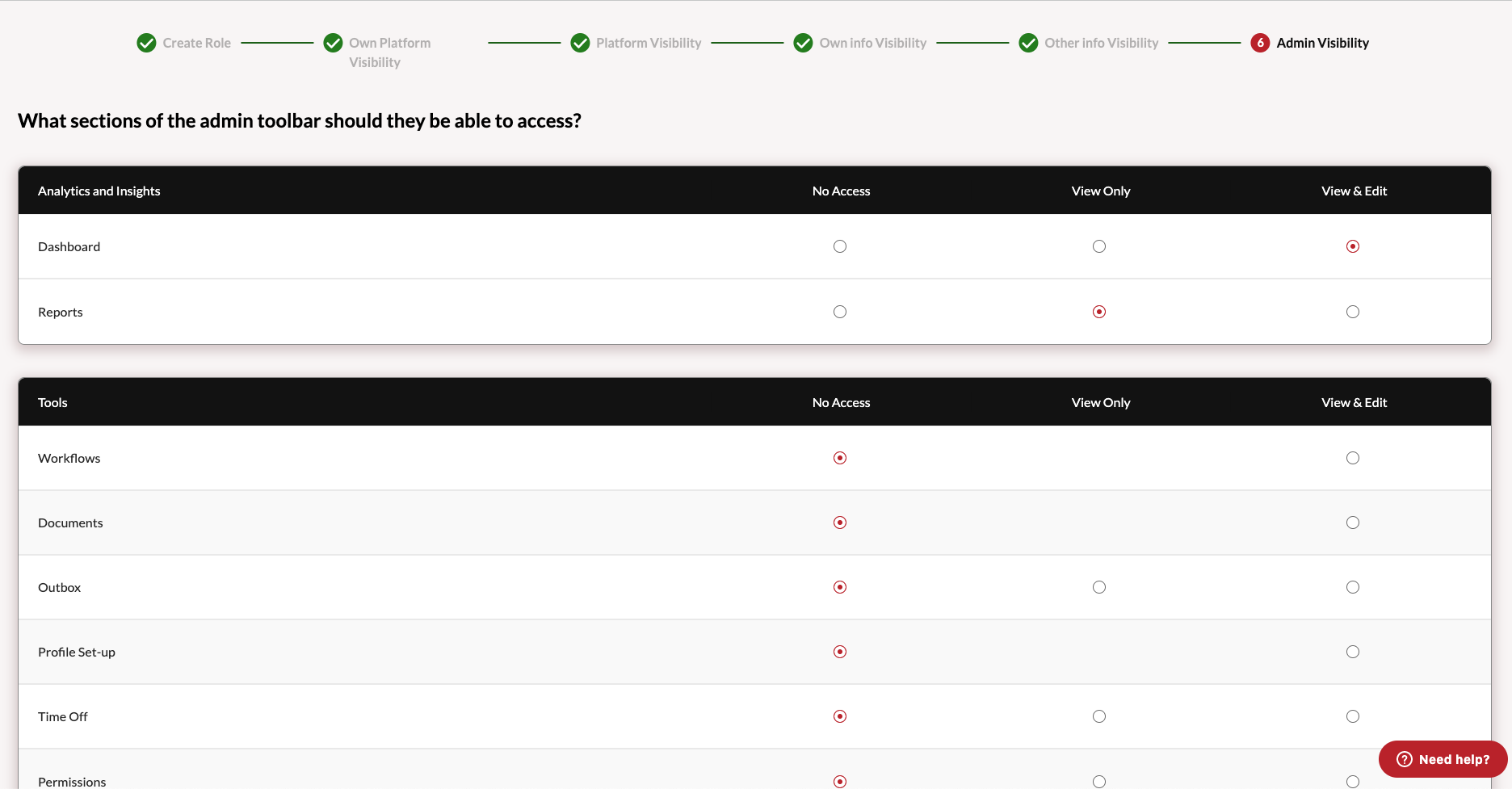The width and height of the screenshot is (1512, 789).
Task: Choose No Access for Reports
Action: (840, 312)
